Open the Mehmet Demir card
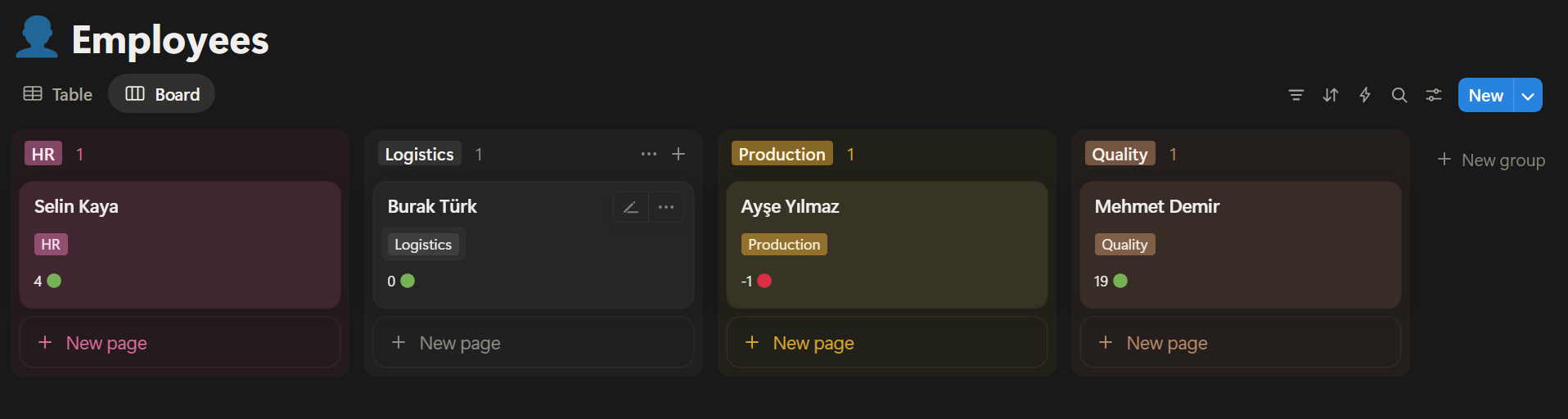1568x419 pixels. 1157,206
